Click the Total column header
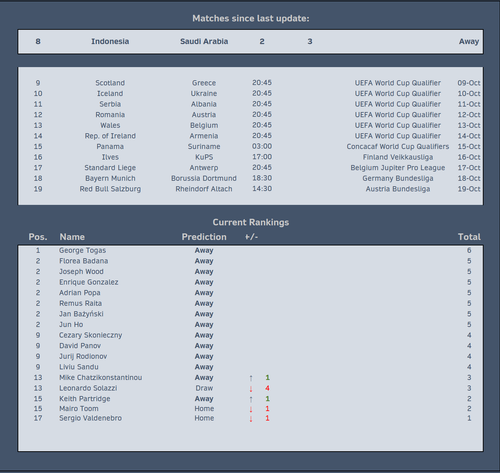The width and height of the screenshot is (500, 473). point(469,237)
